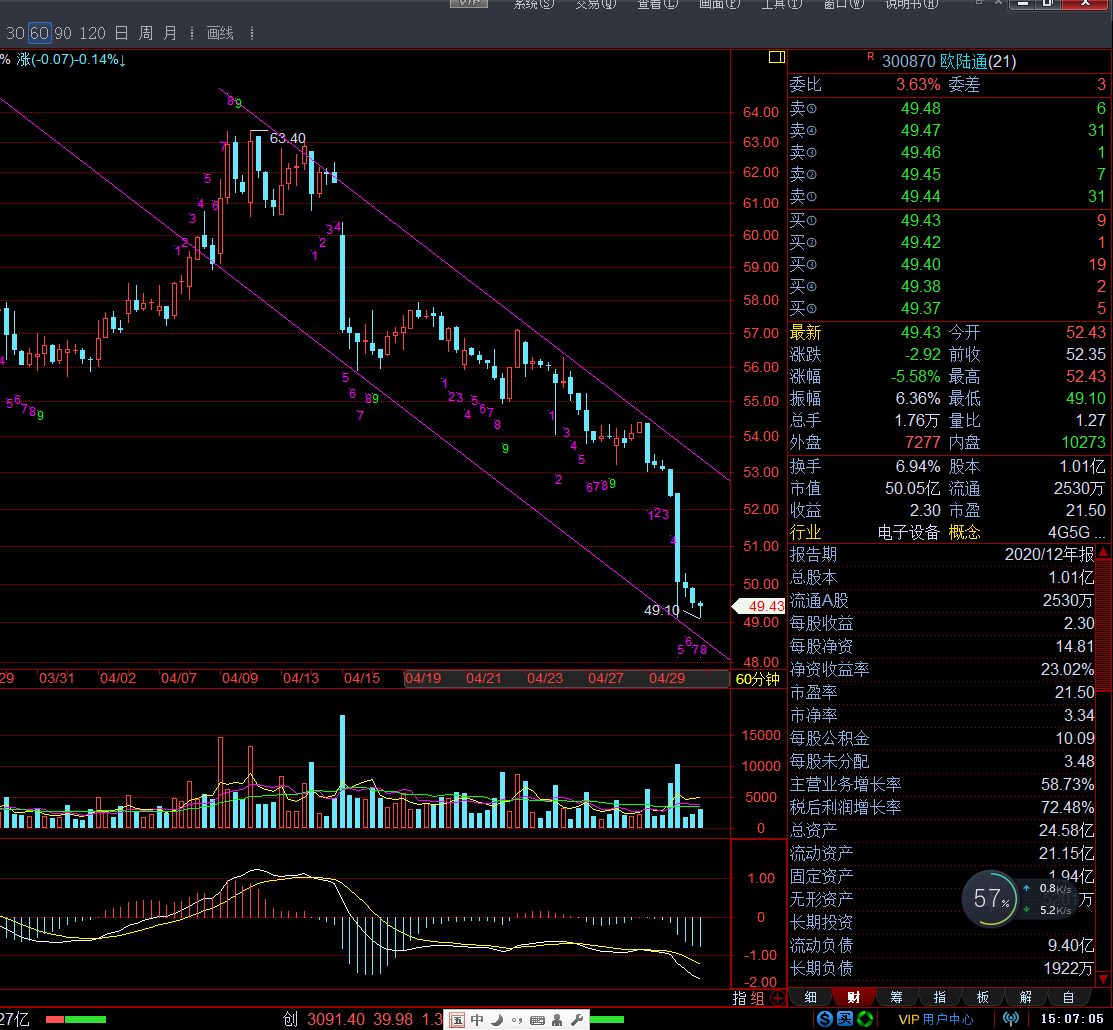Click the 300870 欧陆通 stock title
Screen dimensions: 1113x1030
click(948, 62)
